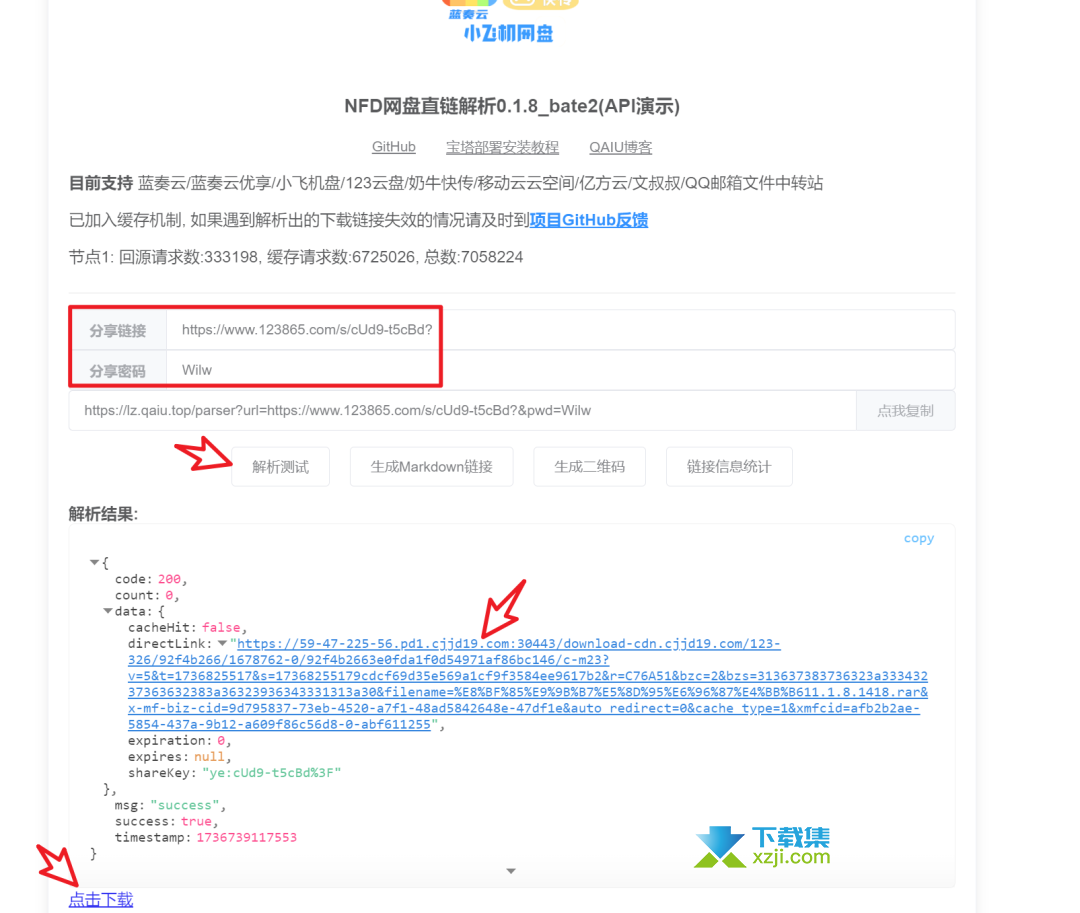Collapse the data object triangle
The width and height of the screenshot is (1080, 913).
(x=107, y=611)
